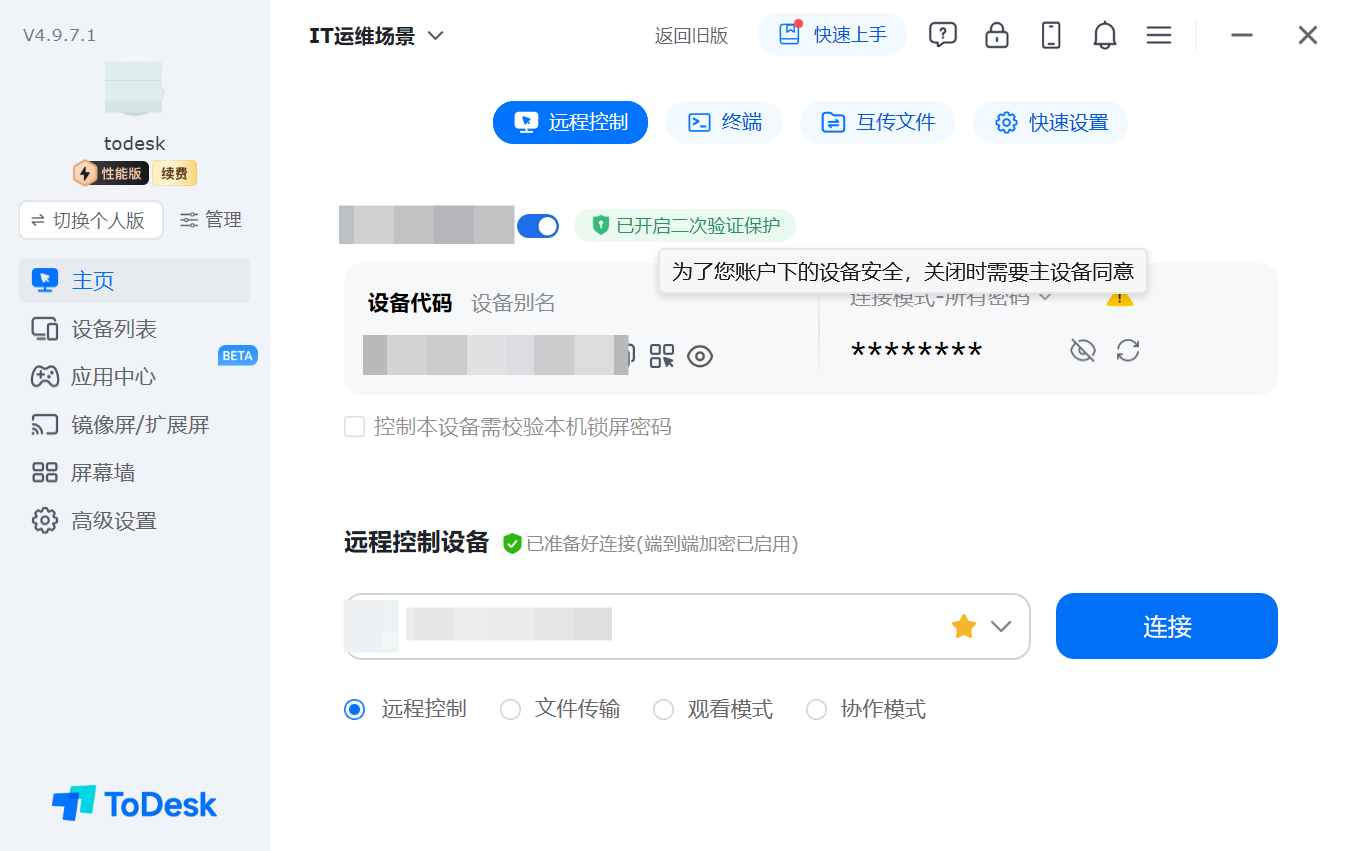Toggle the password visibility crossed-eye icon
1350x851 pixels.
tap(1083, 350)
